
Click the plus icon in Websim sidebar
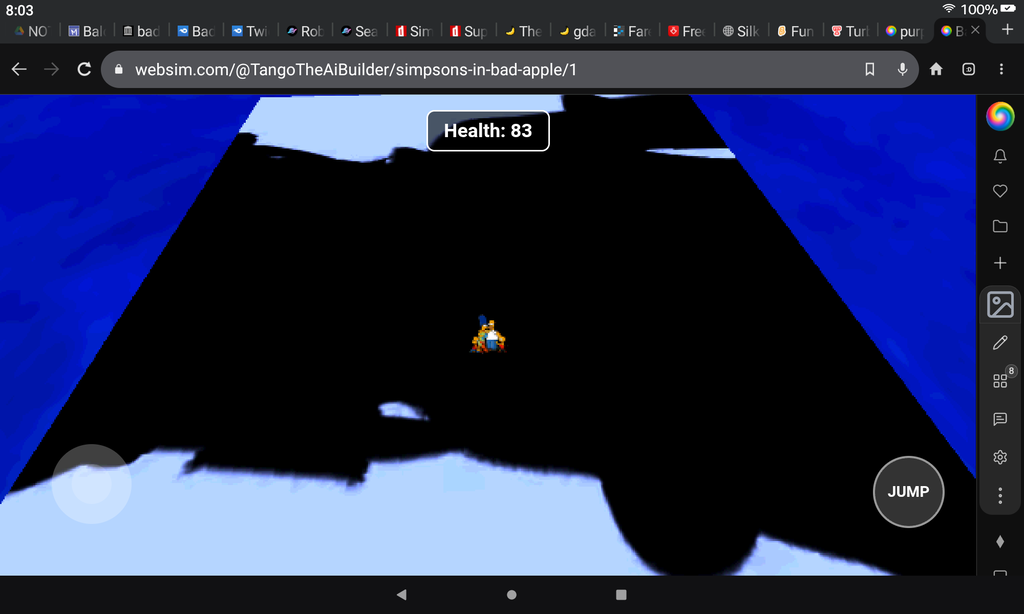click(x=1000, y=263)
